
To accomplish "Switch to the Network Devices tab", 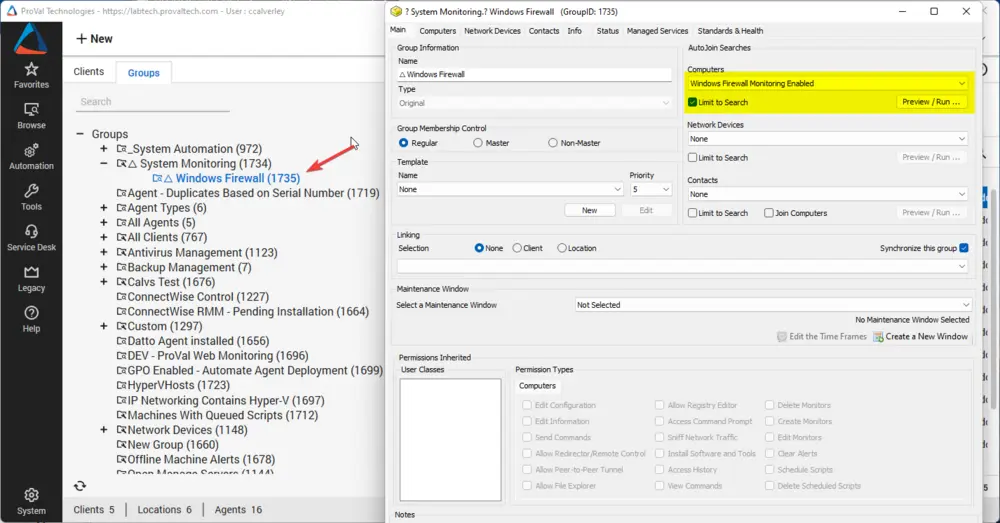I will tap(492, 31).
